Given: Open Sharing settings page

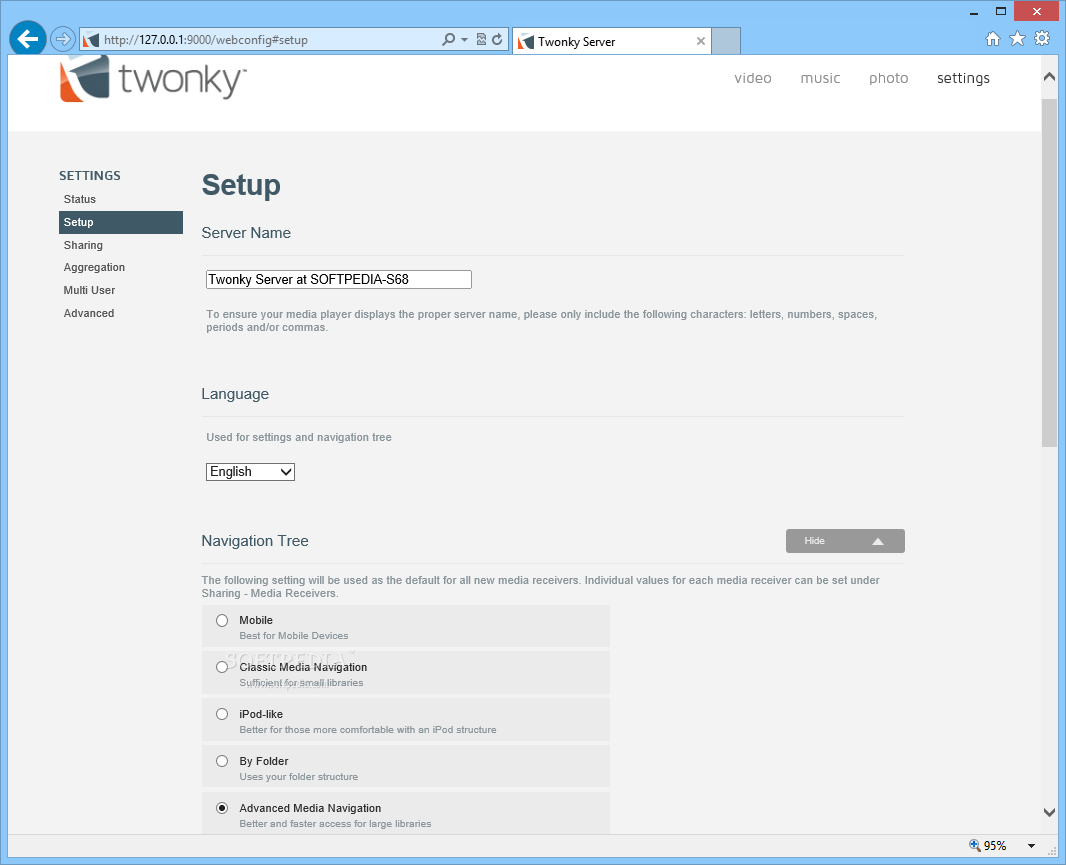Looking at the screenshot, I should [x=83, y=245].
